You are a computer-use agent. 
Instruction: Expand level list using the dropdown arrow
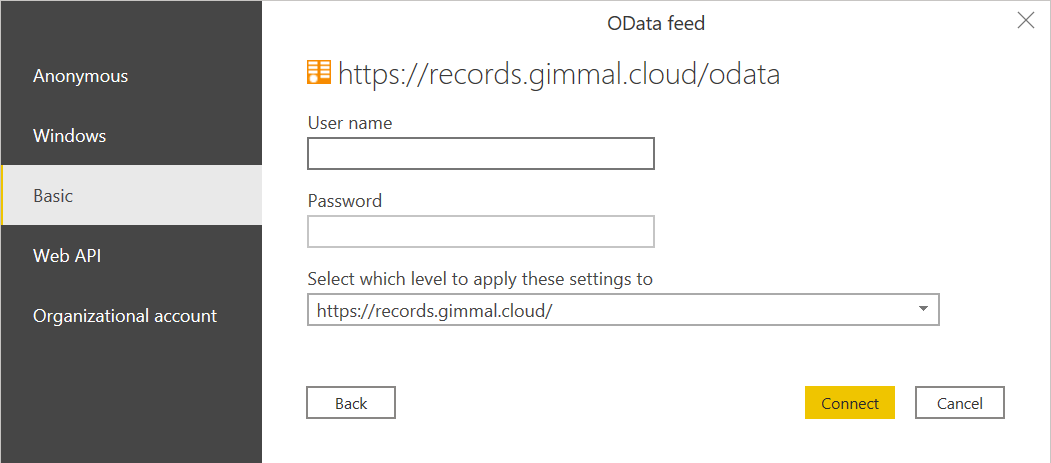(x=923, y=309)
